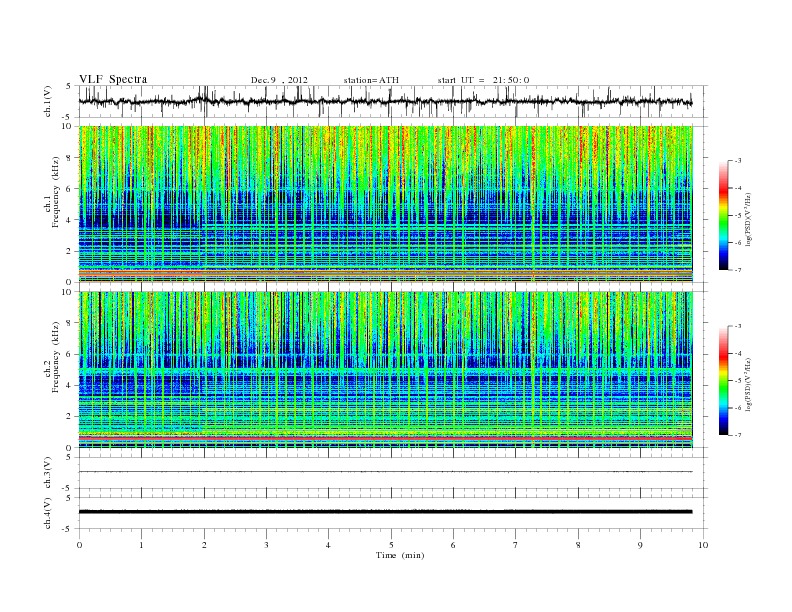Viewport: 792px width, 612px height.
Task: Click the 'ch.3(V)' axis label
Action: pyautogui.click(x=48, y=473)
